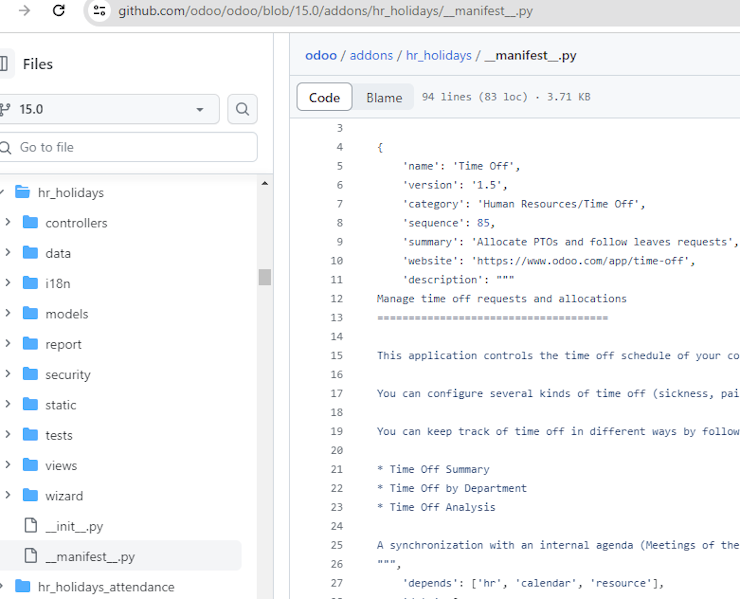Reload the page with the browser refresh icon
The image size is (740, 599).
coord(59,10)
